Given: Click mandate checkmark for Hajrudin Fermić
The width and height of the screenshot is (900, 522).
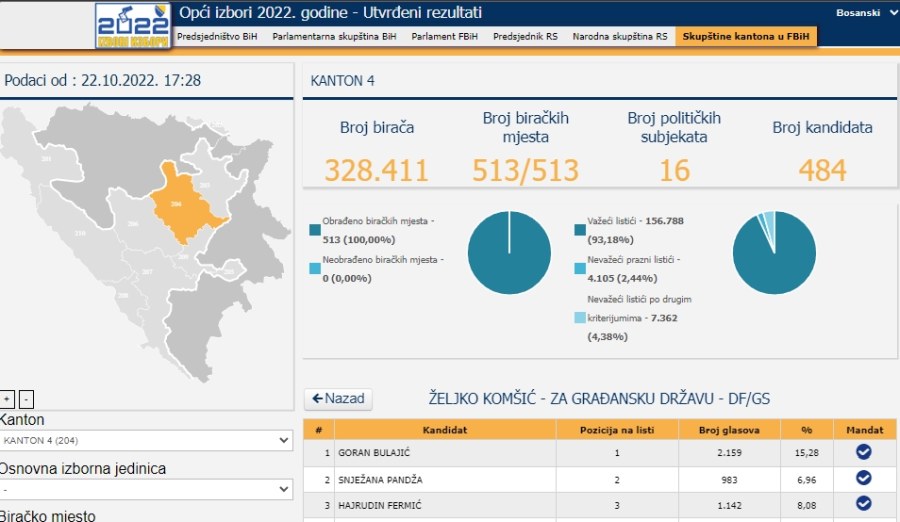Looking at the screenshot, I should tap(863, 504).
